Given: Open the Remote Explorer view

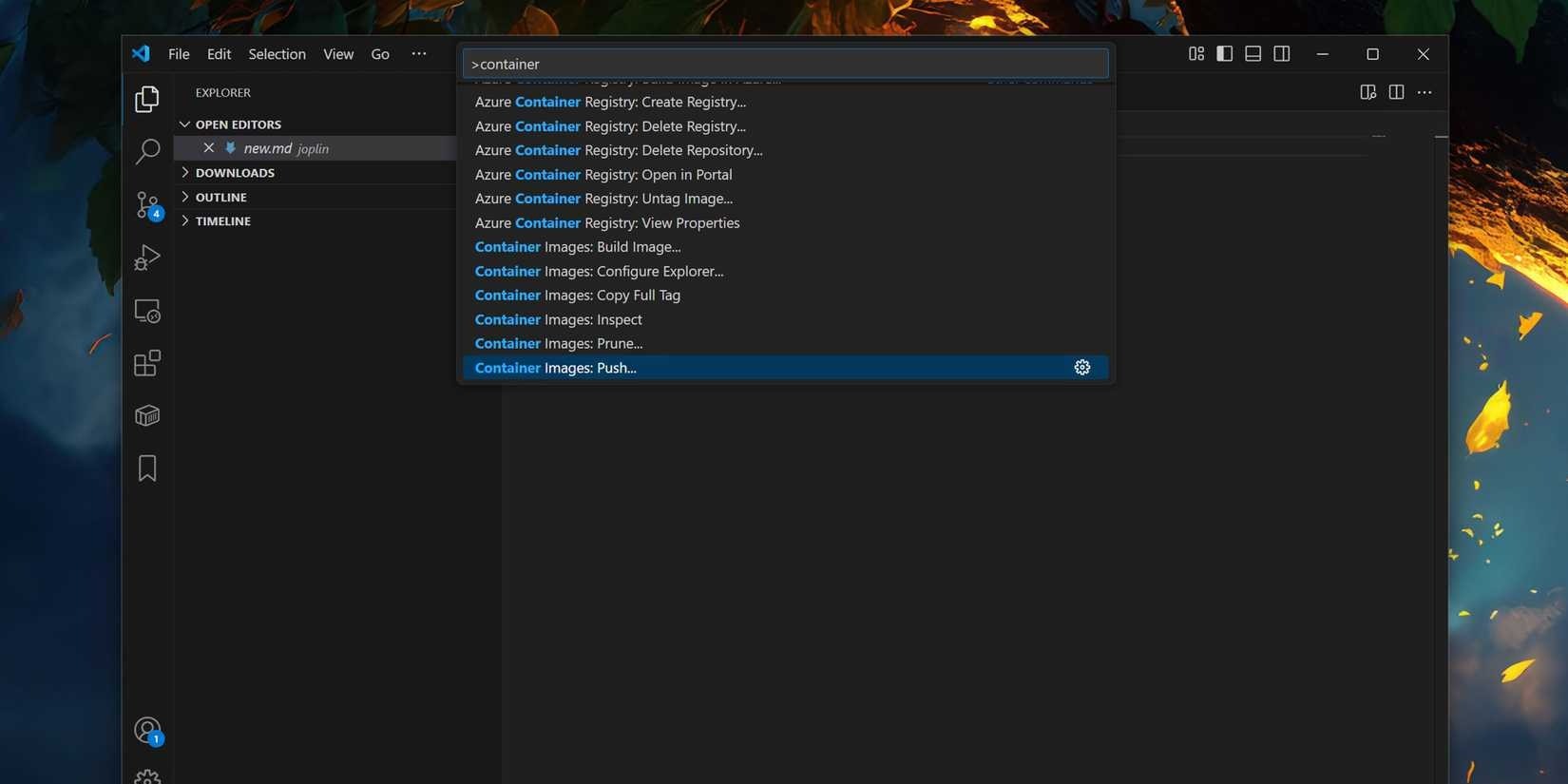Looking at the screenshot, I should 147,311.
